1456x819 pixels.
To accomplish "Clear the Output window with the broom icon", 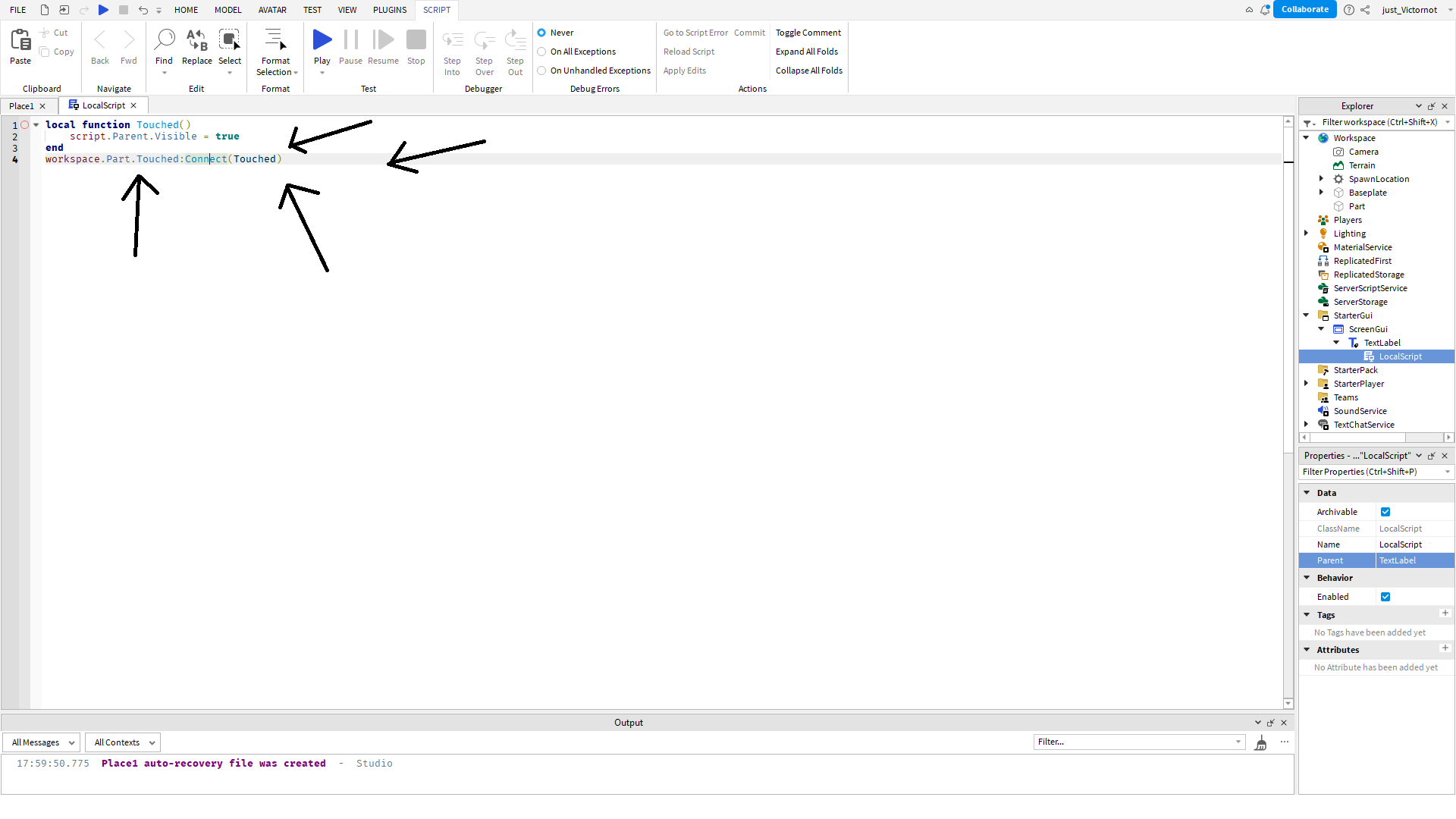I will pyautogui.click(x=1261, y=742).
